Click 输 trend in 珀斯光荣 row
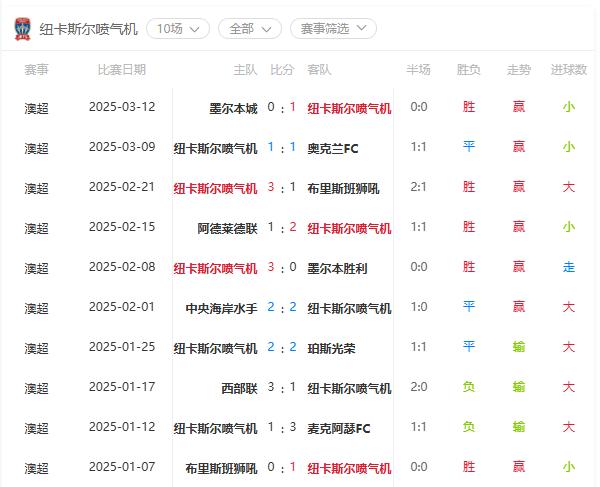 [519, 347]
